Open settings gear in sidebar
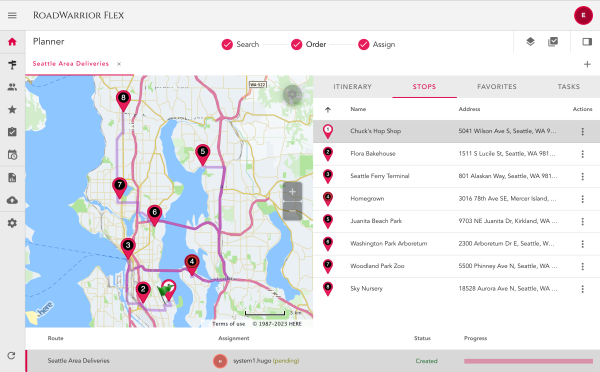 coord(12,223)
